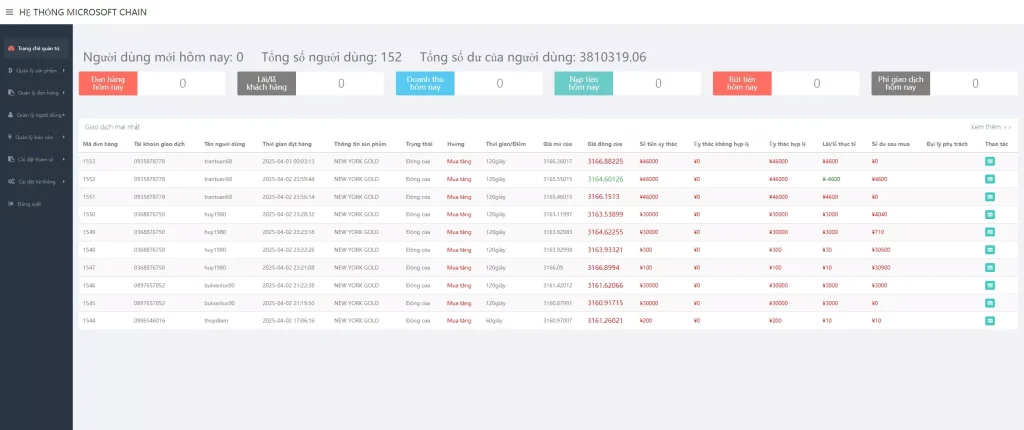Image resolution: width=1024 pixels, height=430 pixels.
Task: Select order ID 1553 cell
Action: (x=89, y=161)
